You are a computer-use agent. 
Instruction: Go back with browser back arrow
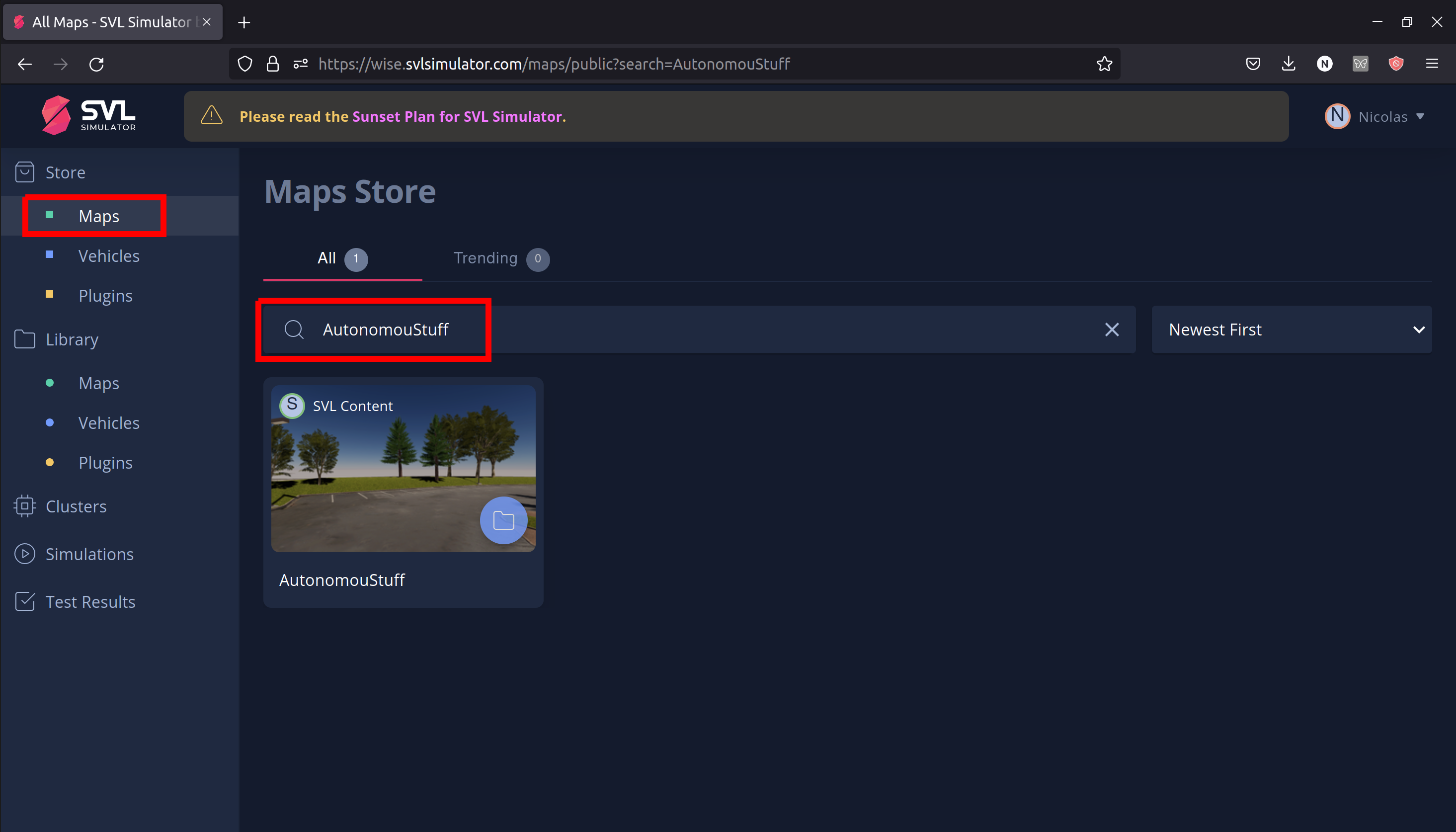pos(24,64)
